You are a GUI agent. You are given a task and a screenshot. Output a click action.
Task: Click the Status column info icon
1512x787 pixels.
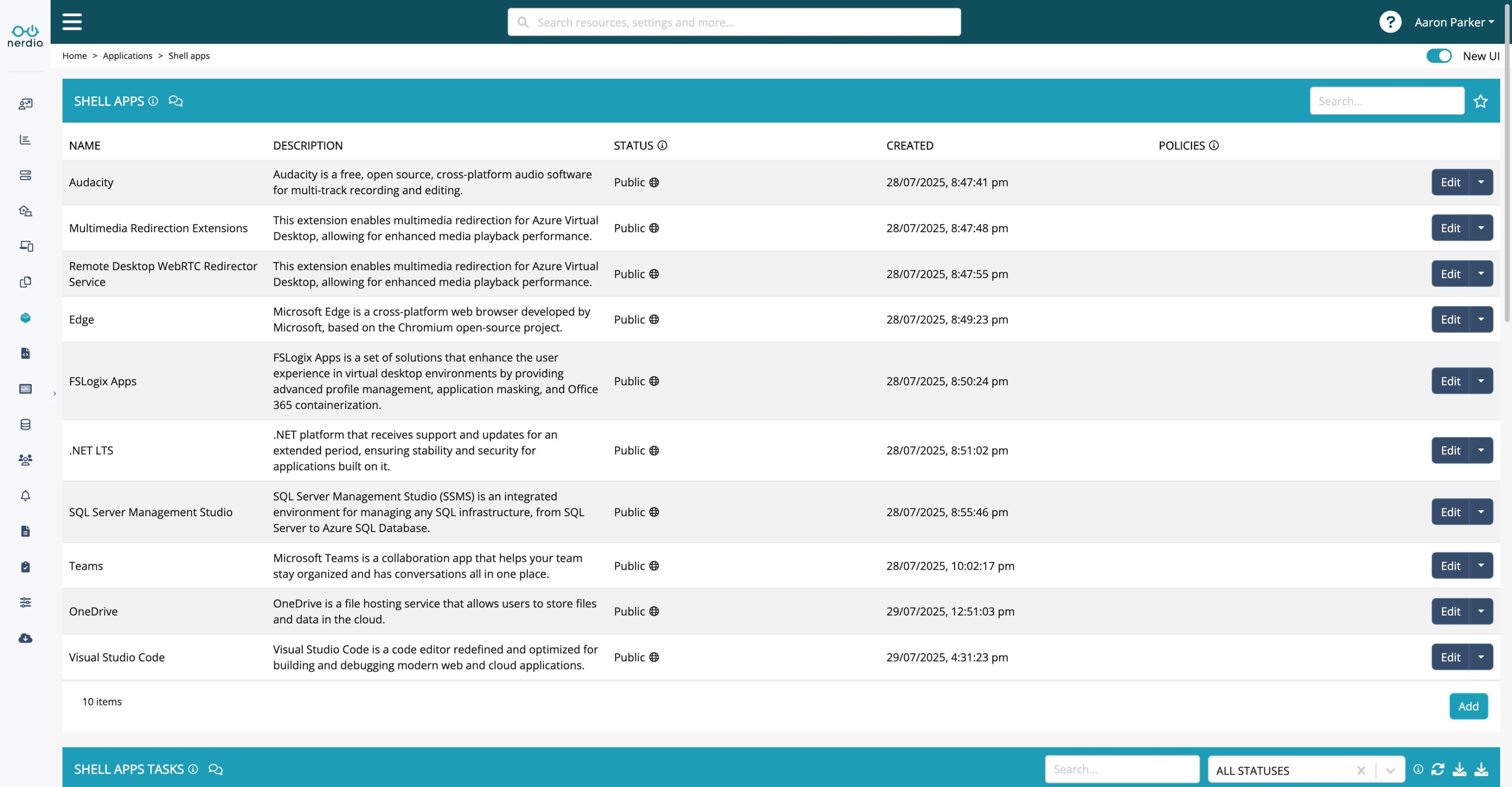[662, 145]
